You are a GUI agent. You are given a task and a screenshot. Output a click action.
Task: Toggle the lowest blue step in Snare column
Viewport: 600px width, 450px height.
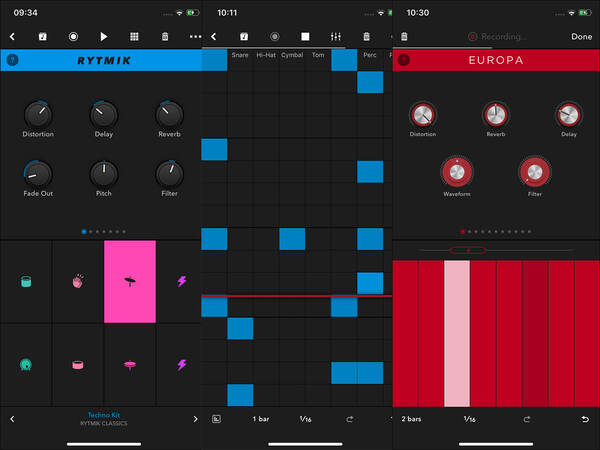pyautogui.click(x=240, y=395)
